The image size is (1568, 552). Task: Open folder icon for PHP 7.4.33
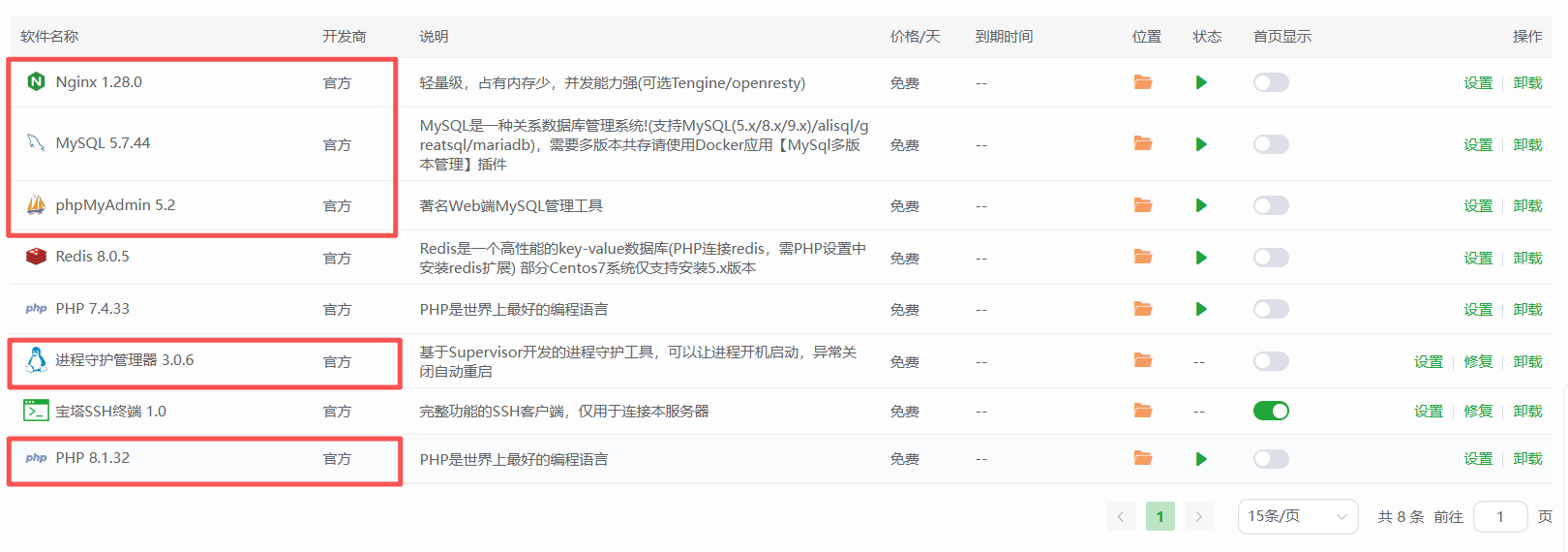(x=1143, y=309)
